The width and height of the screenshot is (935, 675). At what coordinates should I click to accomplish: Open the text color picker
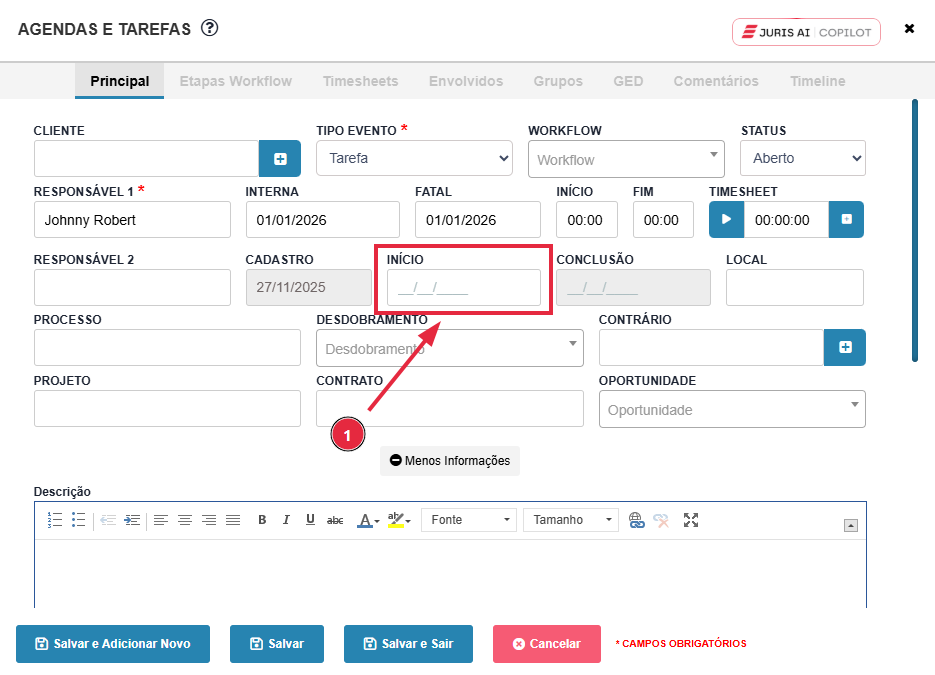pos(366,520)
